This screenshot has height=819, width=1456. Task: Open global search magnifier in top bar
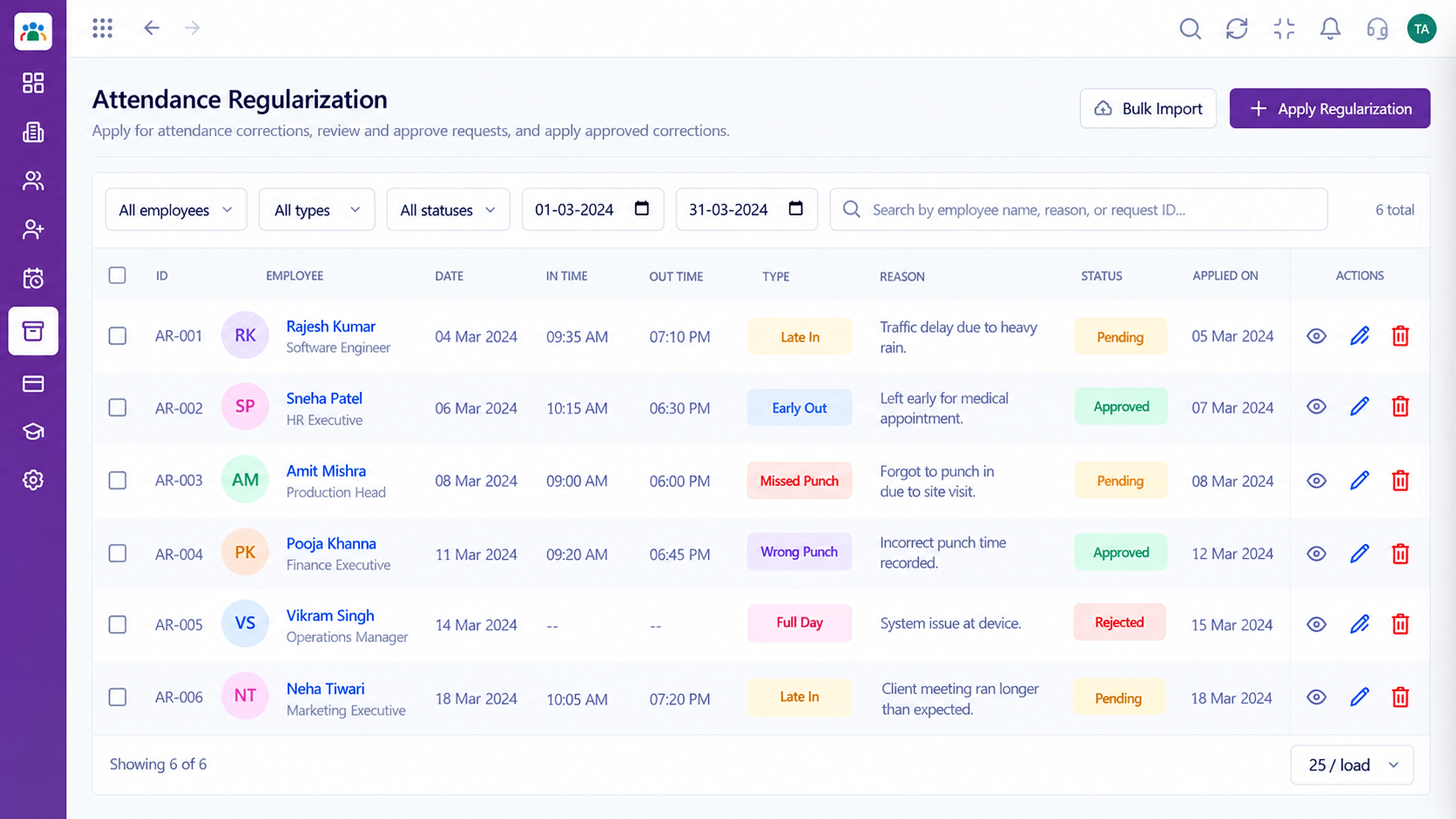pos(1190,28)
